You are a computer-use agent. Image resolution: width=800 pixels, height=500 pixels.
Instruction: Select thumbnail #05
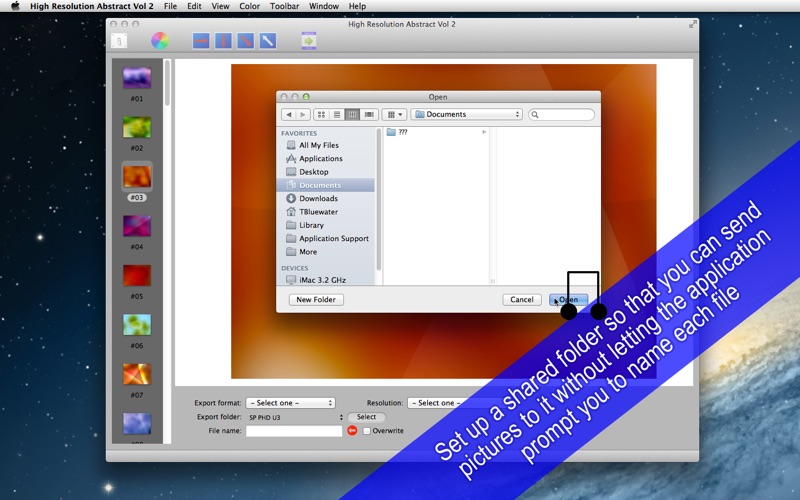click(137, 276)
